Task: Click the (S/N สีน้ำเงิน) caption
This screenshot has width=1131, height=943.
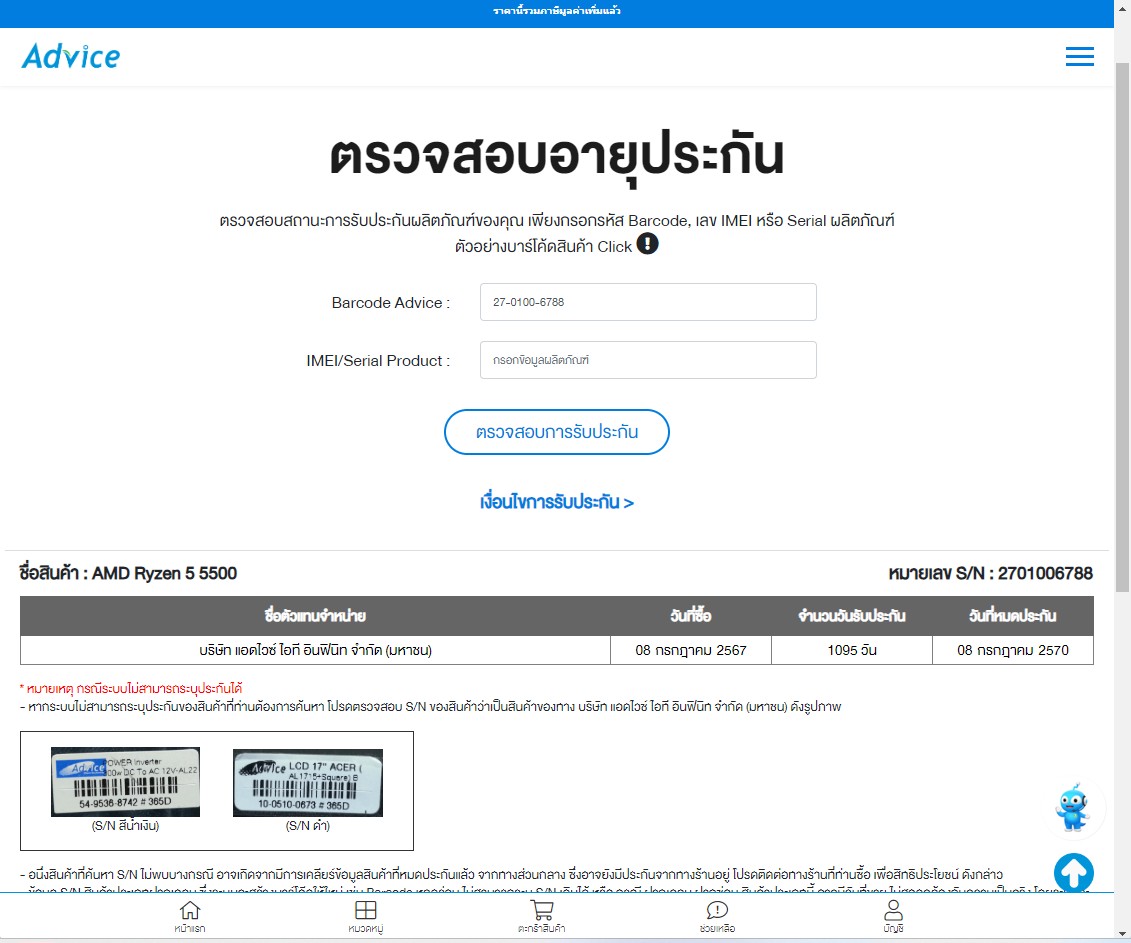Action: [x=126, y=825]
